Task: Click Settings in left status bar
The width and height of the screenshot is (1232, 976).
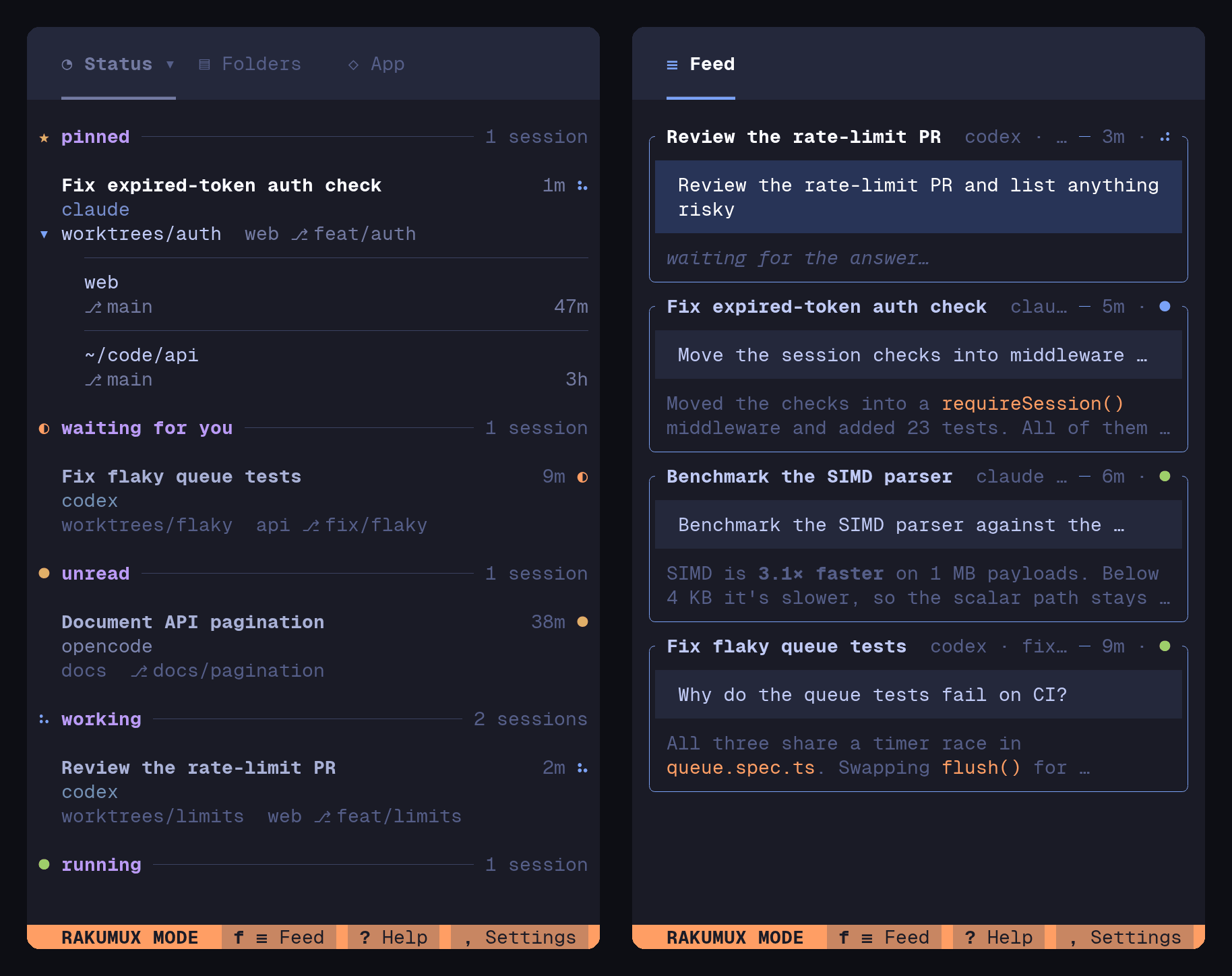Action: [x=520, y=938]
